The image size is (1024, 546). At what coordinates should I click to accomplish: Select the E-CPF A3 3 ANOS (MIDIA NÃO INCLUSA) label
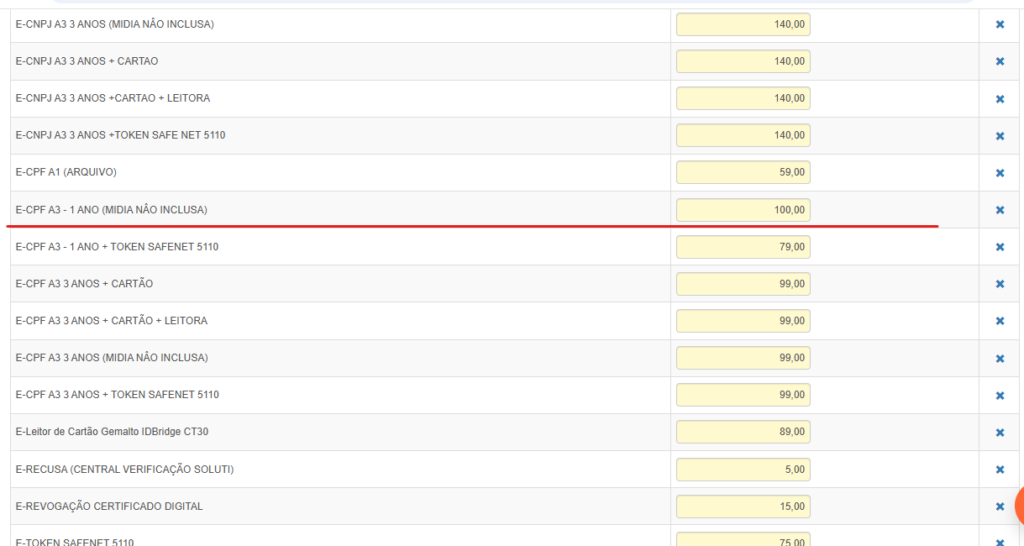click(112, 358)
